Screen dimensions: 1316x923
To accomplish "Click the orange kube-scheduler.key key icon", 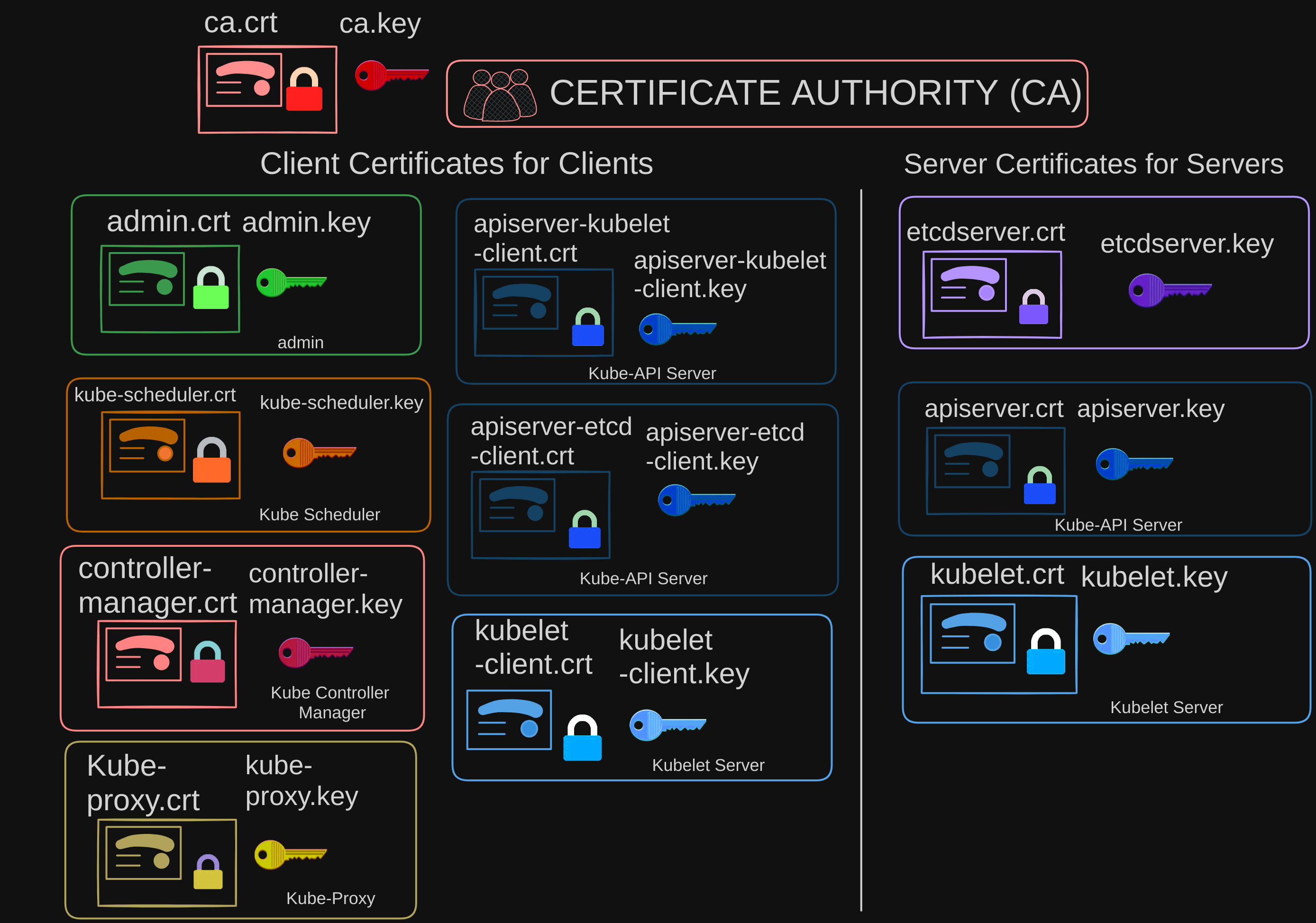I will click(x=319, y=452).
